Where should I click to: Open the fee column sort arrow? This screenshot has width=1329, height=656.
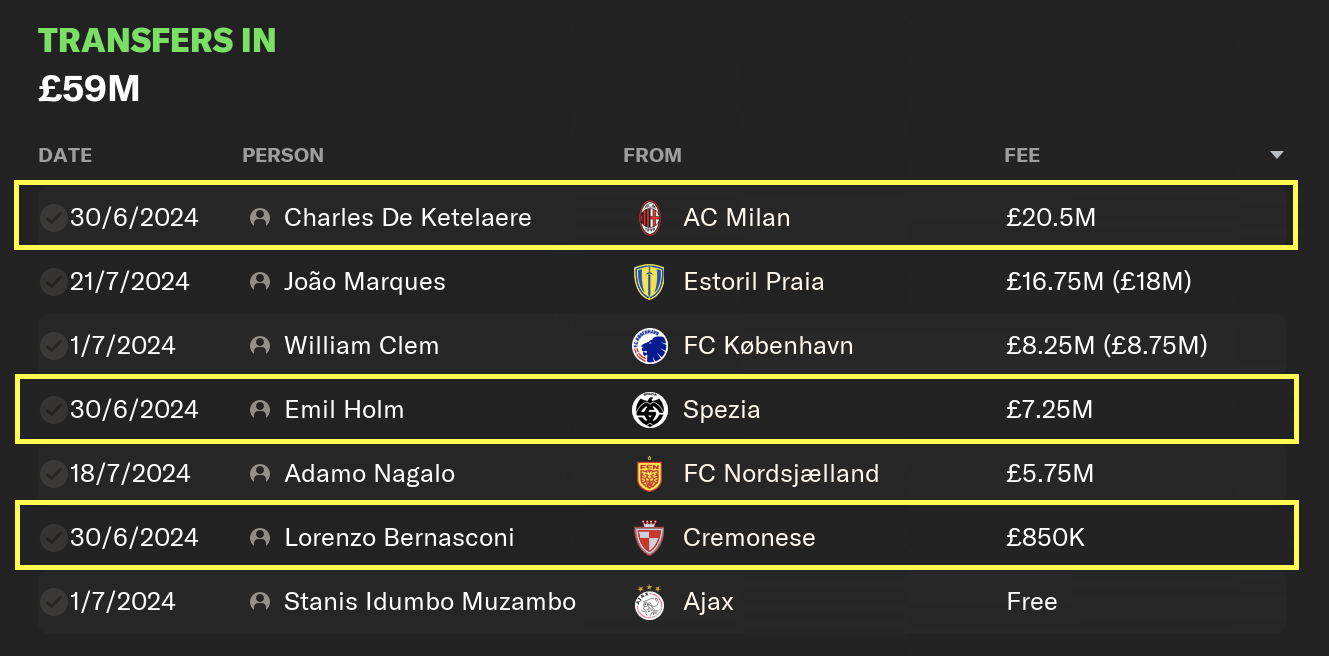[1276, 155]
